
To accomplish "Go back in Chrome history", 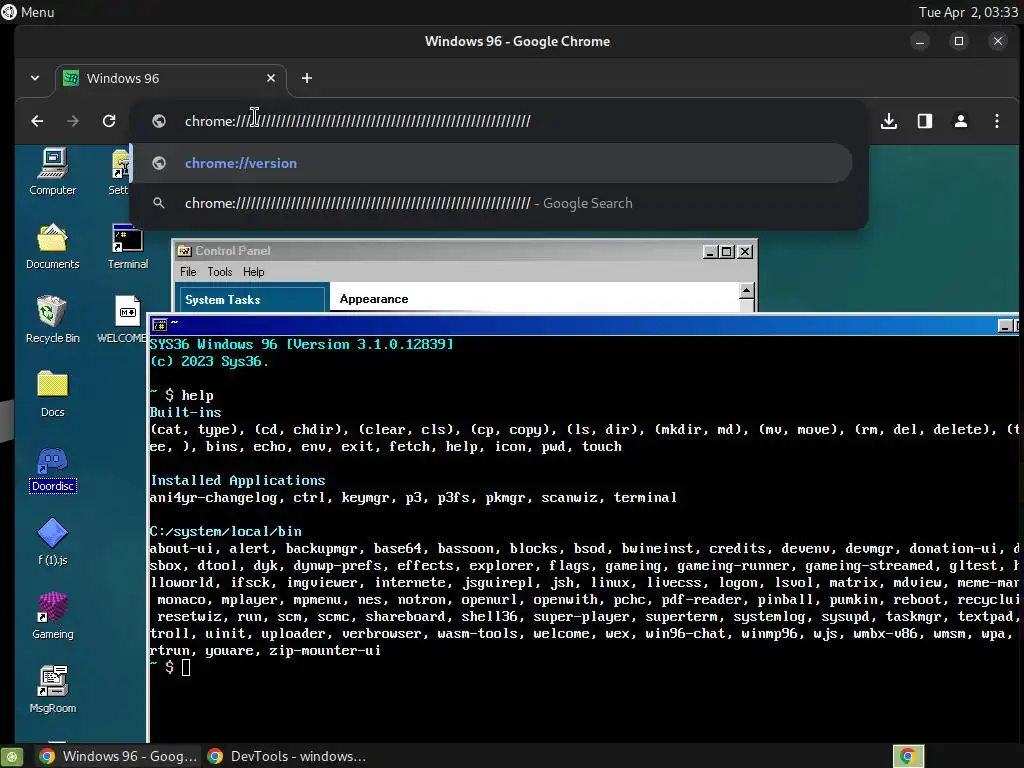I will pyautogui.click(x=37, y=121).
